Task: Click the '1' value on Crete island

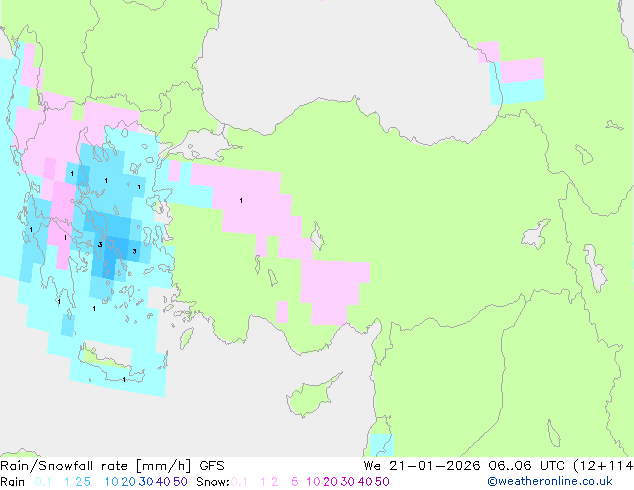Action: [x=124, y=380]
